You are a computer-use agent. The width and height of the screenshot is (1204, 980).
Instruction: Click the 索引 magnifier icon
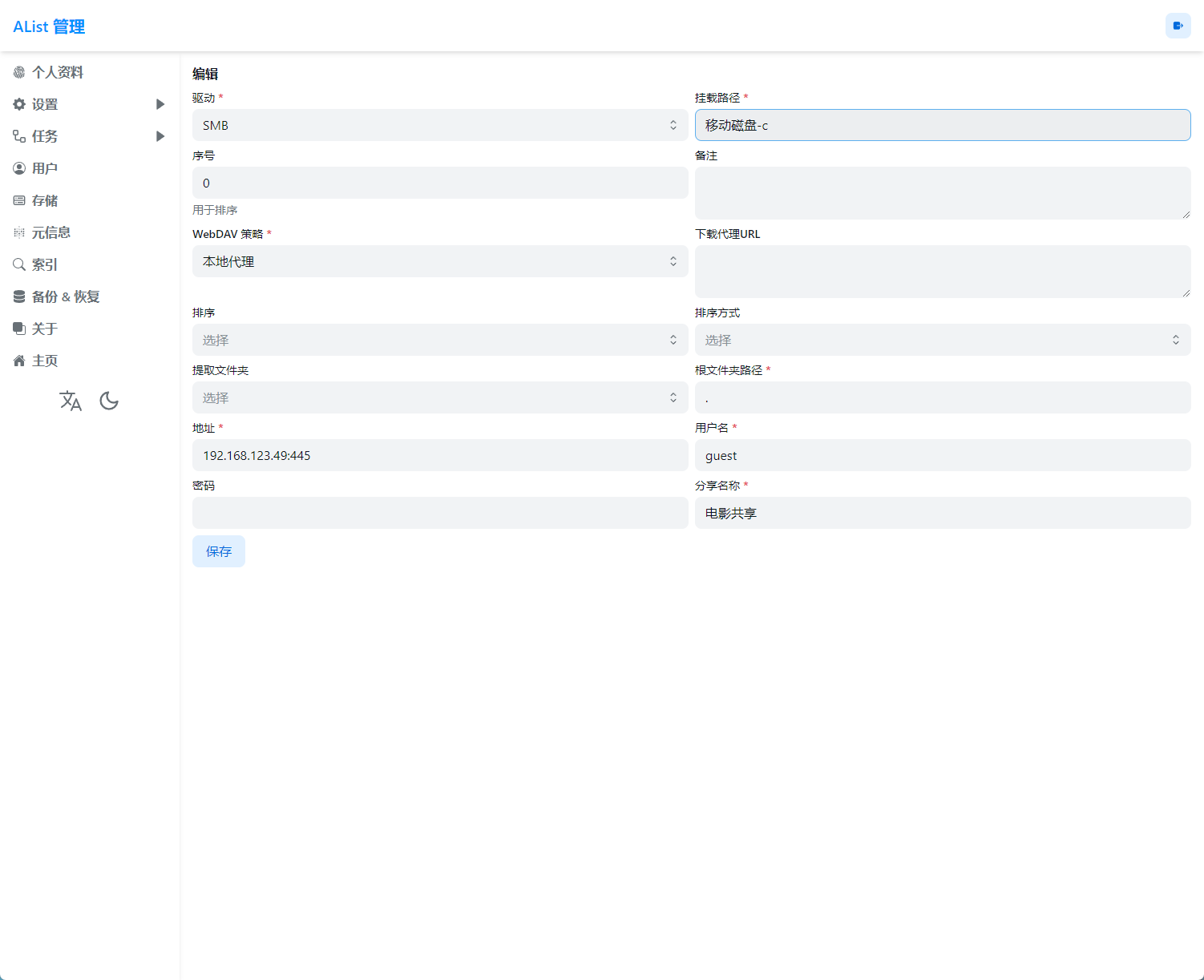click(19, 264)
